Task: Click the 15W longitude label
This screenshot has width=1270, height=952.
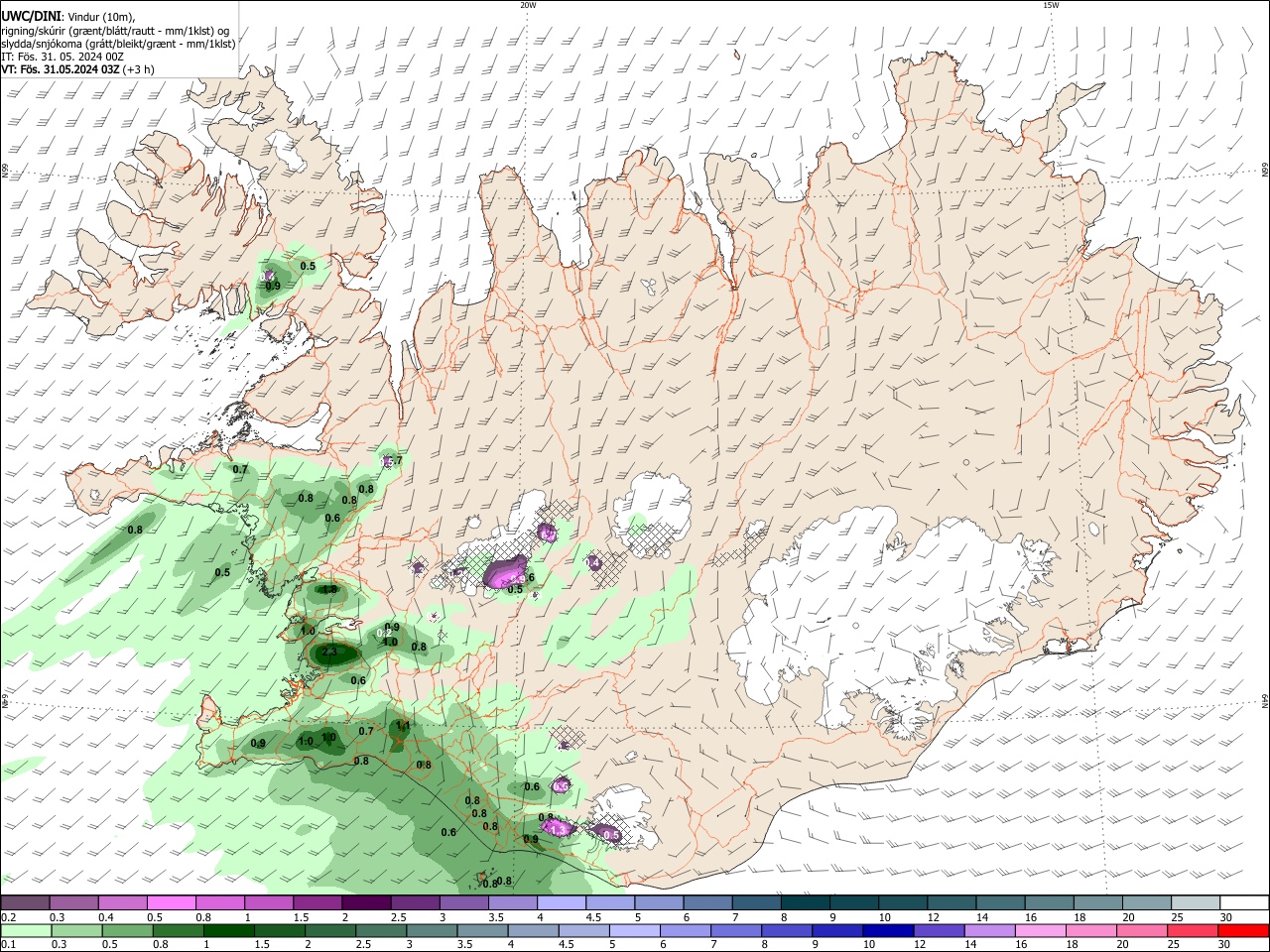Action: click(1051, 5)
